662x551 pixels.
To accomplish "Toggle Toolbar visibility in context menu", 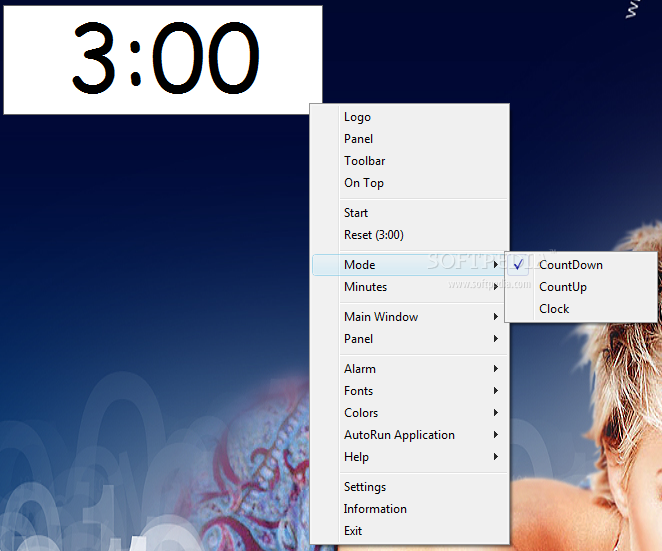I will pyautogui.click(x=410, y=161).
